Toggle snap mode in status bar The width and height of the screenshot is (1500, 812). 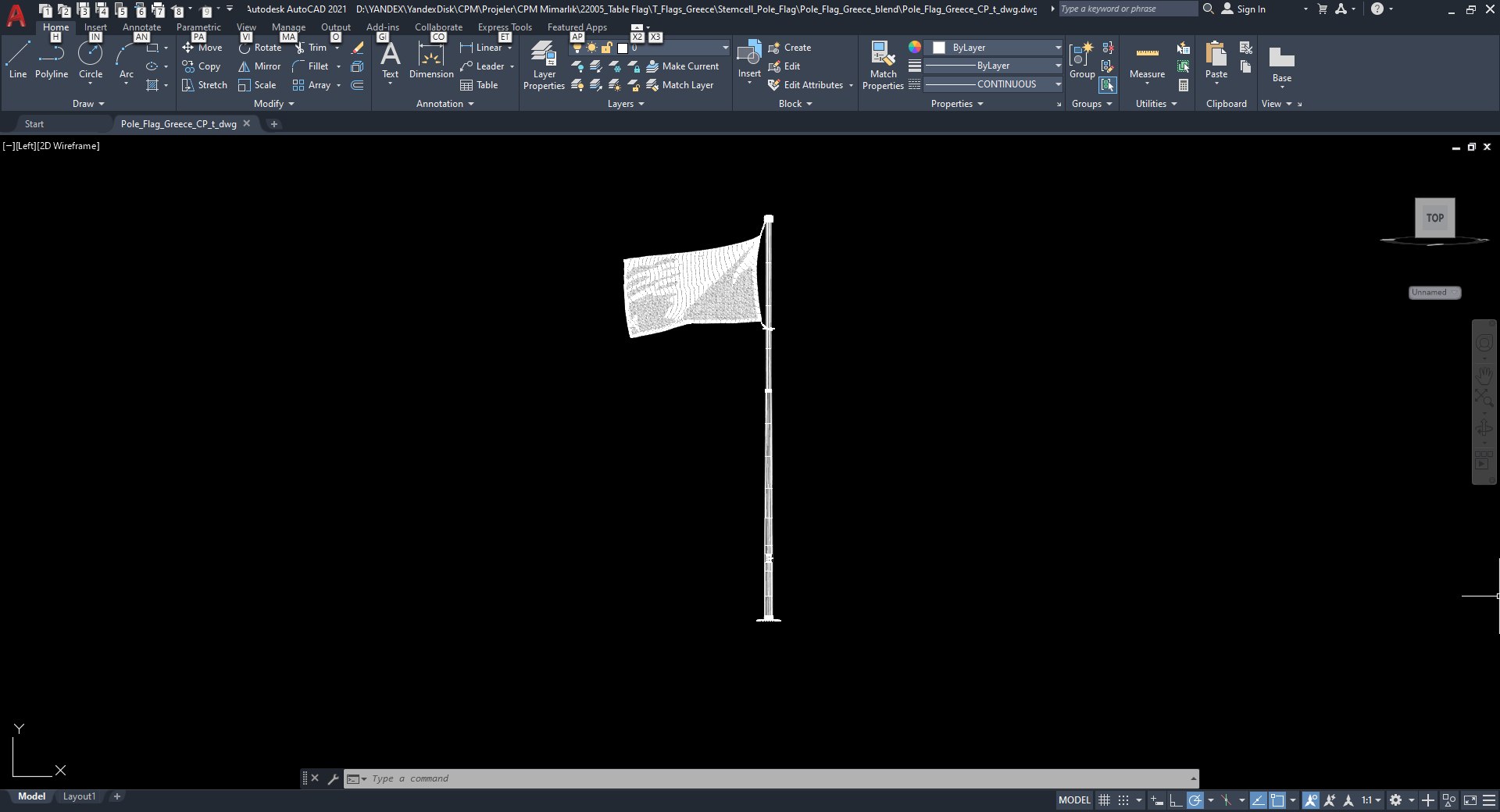(x=1123, y=800)
